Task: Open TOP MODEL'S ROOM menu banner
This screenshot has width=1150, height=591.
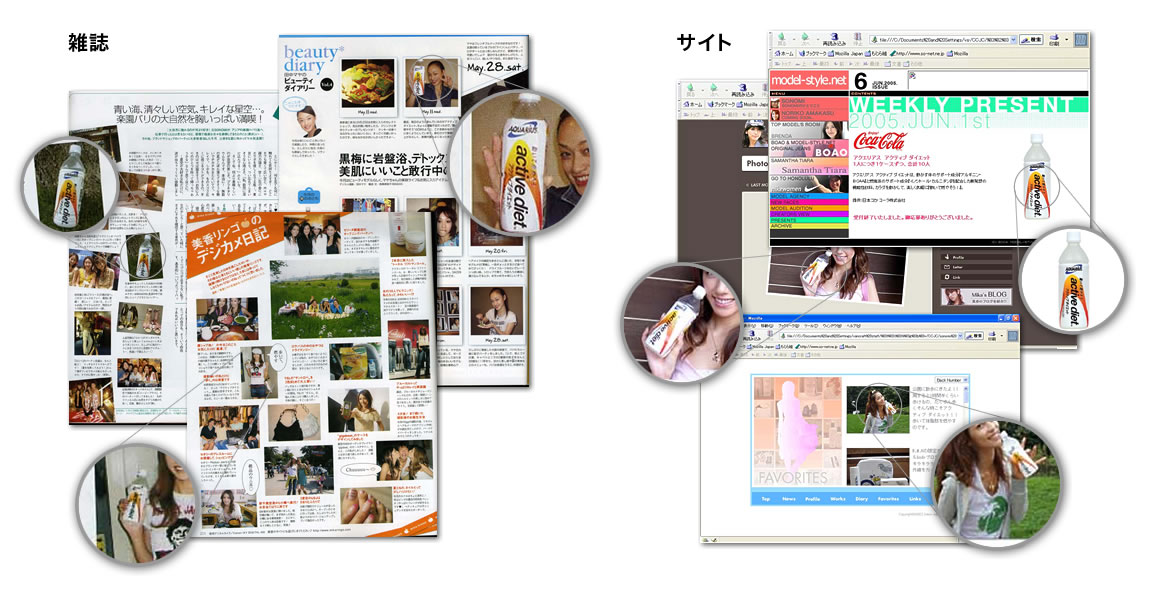Action: pos(809,130)
